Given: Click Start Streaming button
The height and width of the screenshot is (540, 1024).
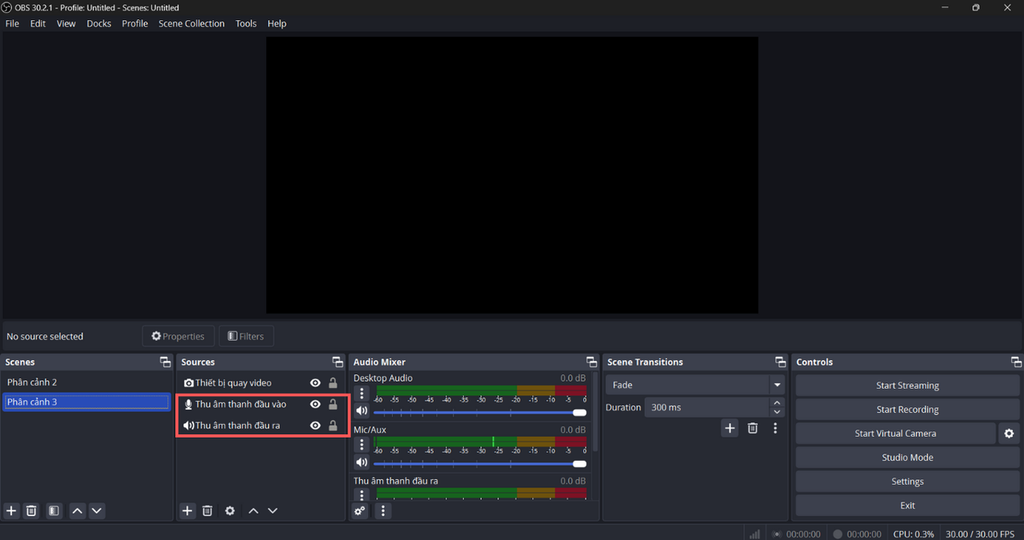Looking at the screenshot, I should (907, 385).
